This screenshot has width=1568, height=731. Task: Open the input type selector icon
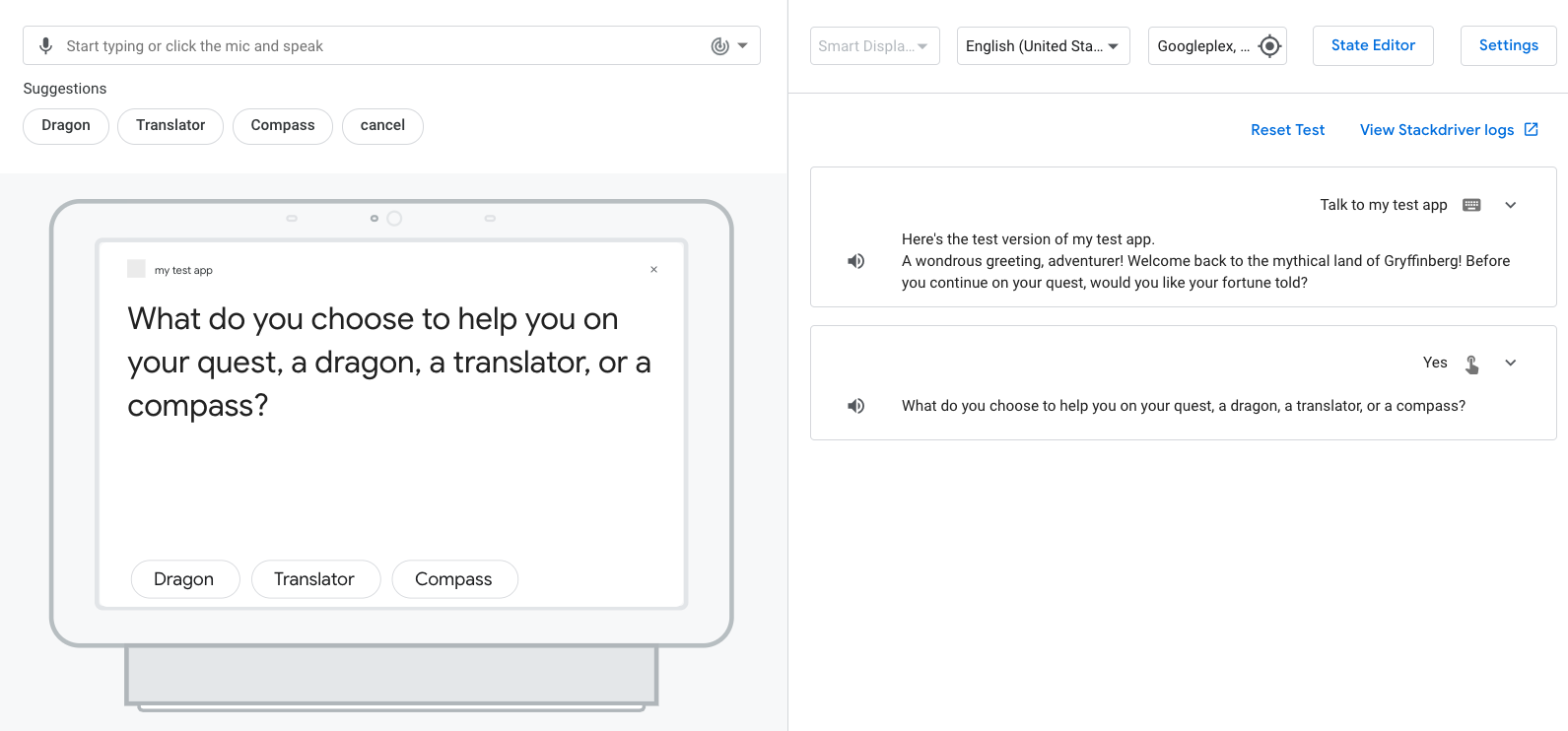point(728,46)
